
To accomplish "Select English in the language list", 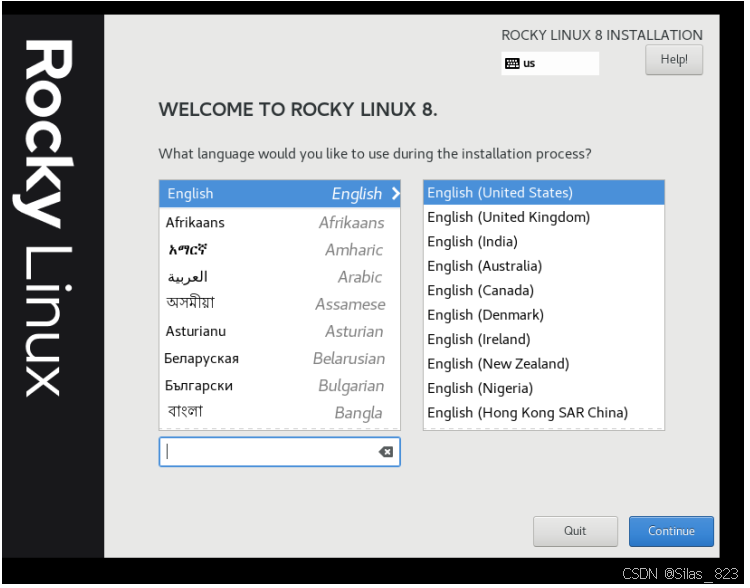I will coord(281,194).
